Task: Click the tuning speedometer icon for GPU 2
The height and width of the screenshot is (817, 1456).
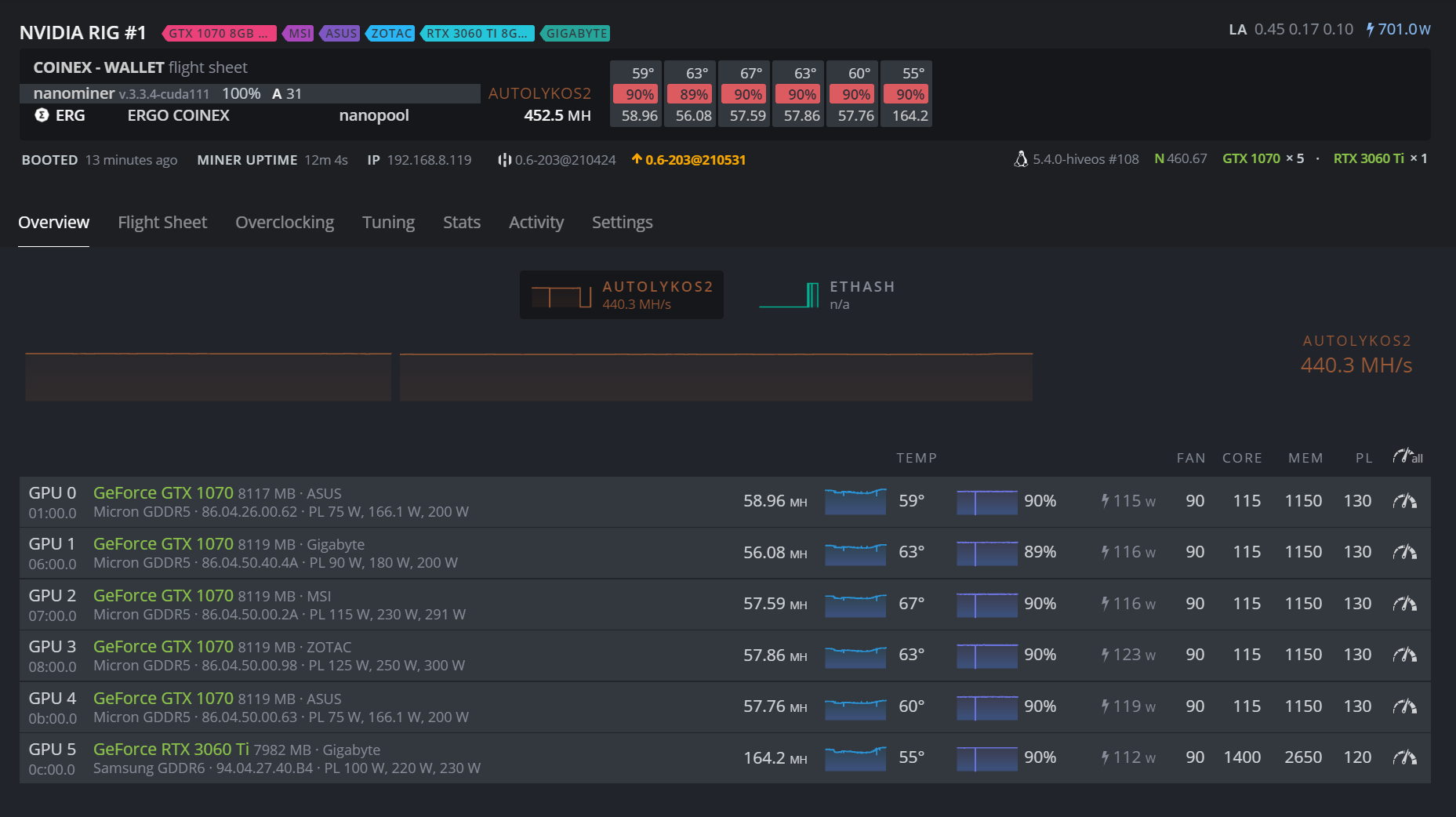Action: pos(1404,604)
